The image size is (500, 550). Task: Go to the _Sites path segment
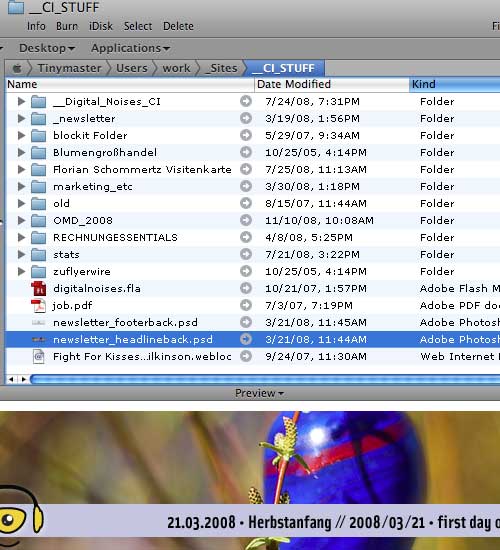[221, 68]
